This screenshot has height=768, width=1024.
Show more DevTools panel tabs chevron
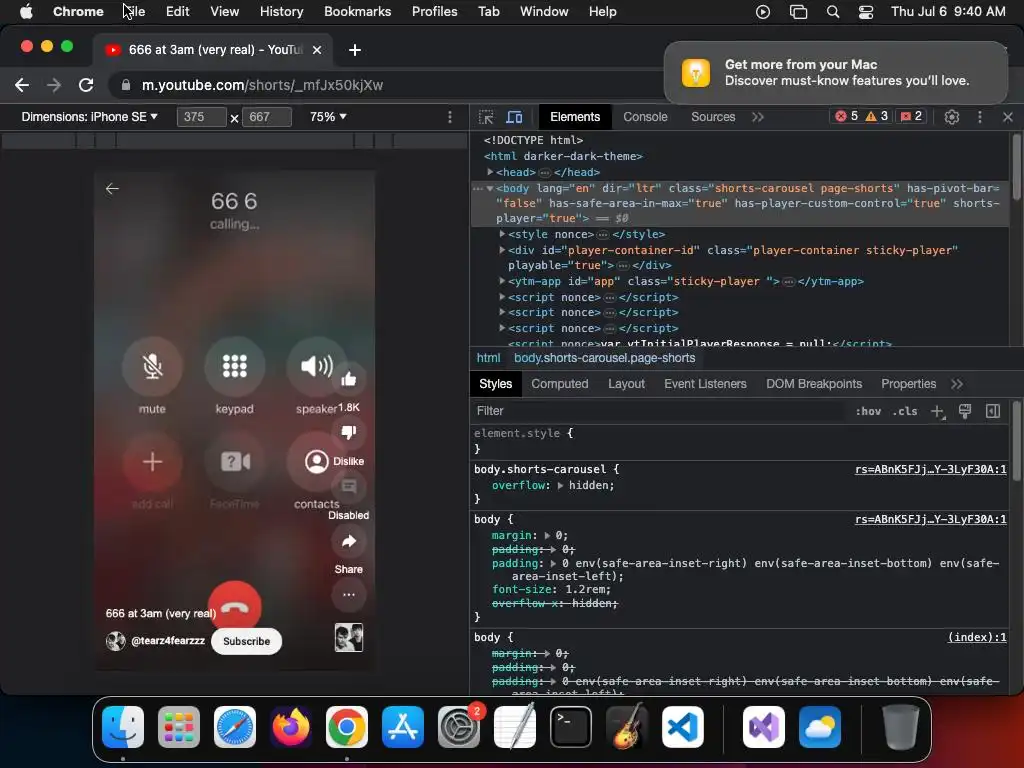point(758,117)
